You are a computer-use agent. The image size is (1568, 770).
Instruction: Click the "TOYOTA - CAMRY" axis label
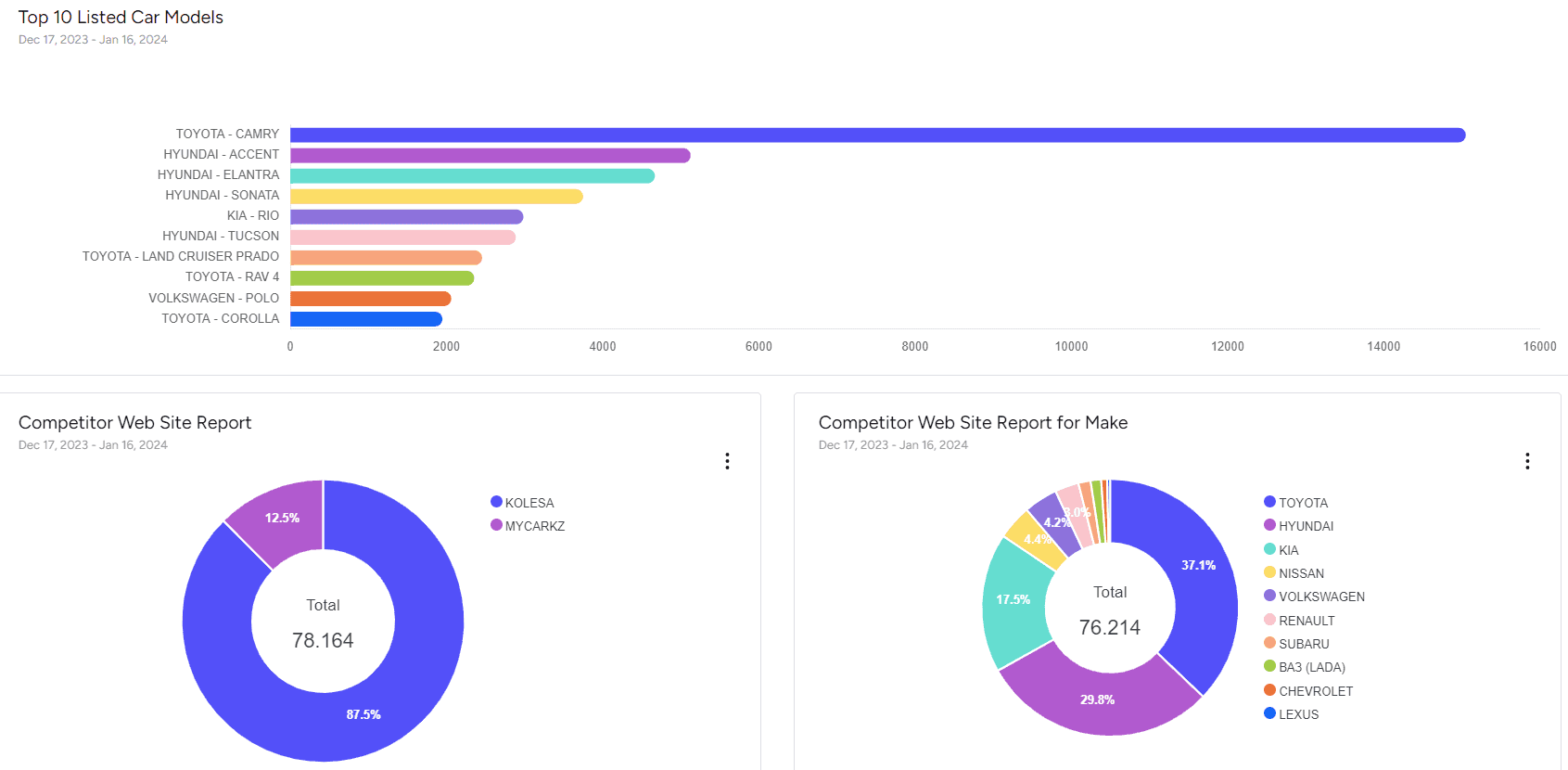(x=227, y=135)
